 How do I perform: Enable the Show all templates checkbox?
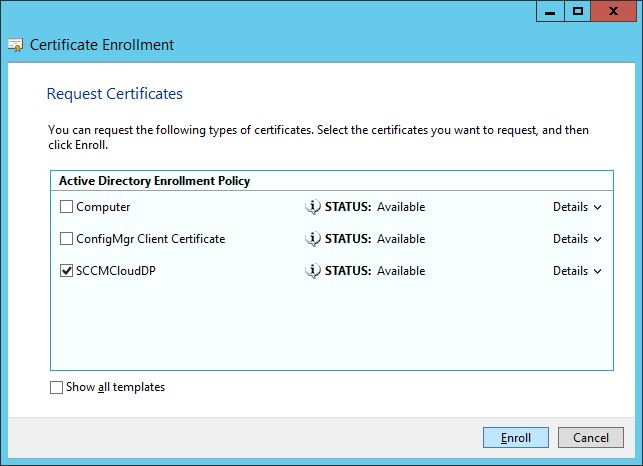(56, 387)
